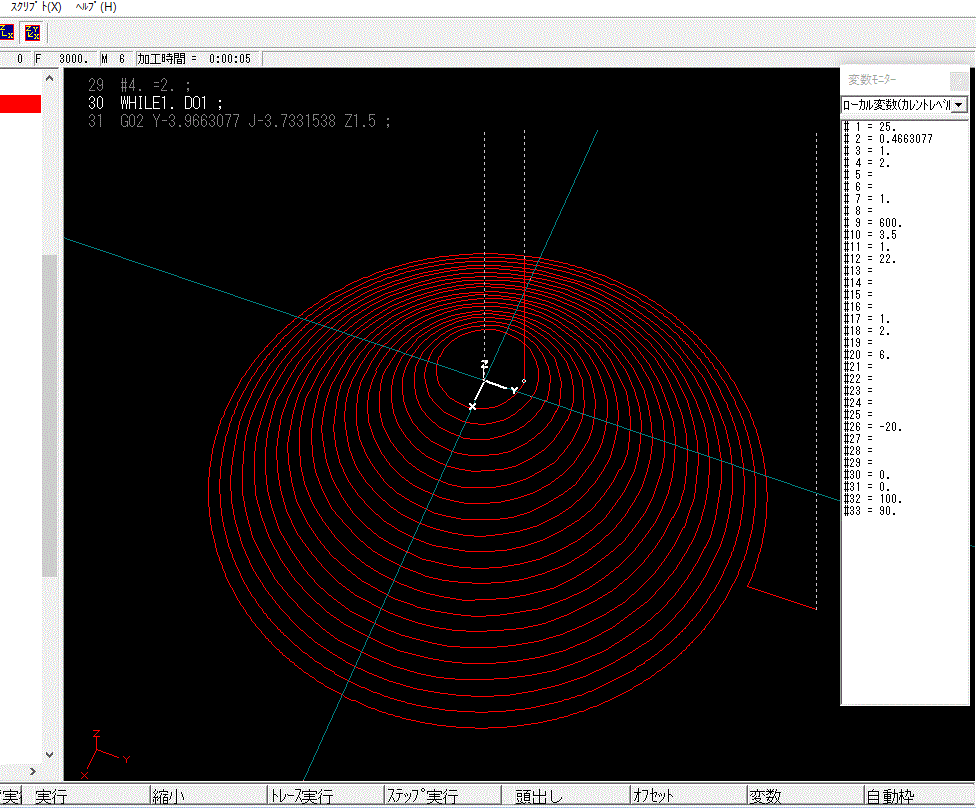This screenshot has height=808, width=976.
Task: Click the red XYZ axis indicator in viewport corner
Action: coord(104,754)
